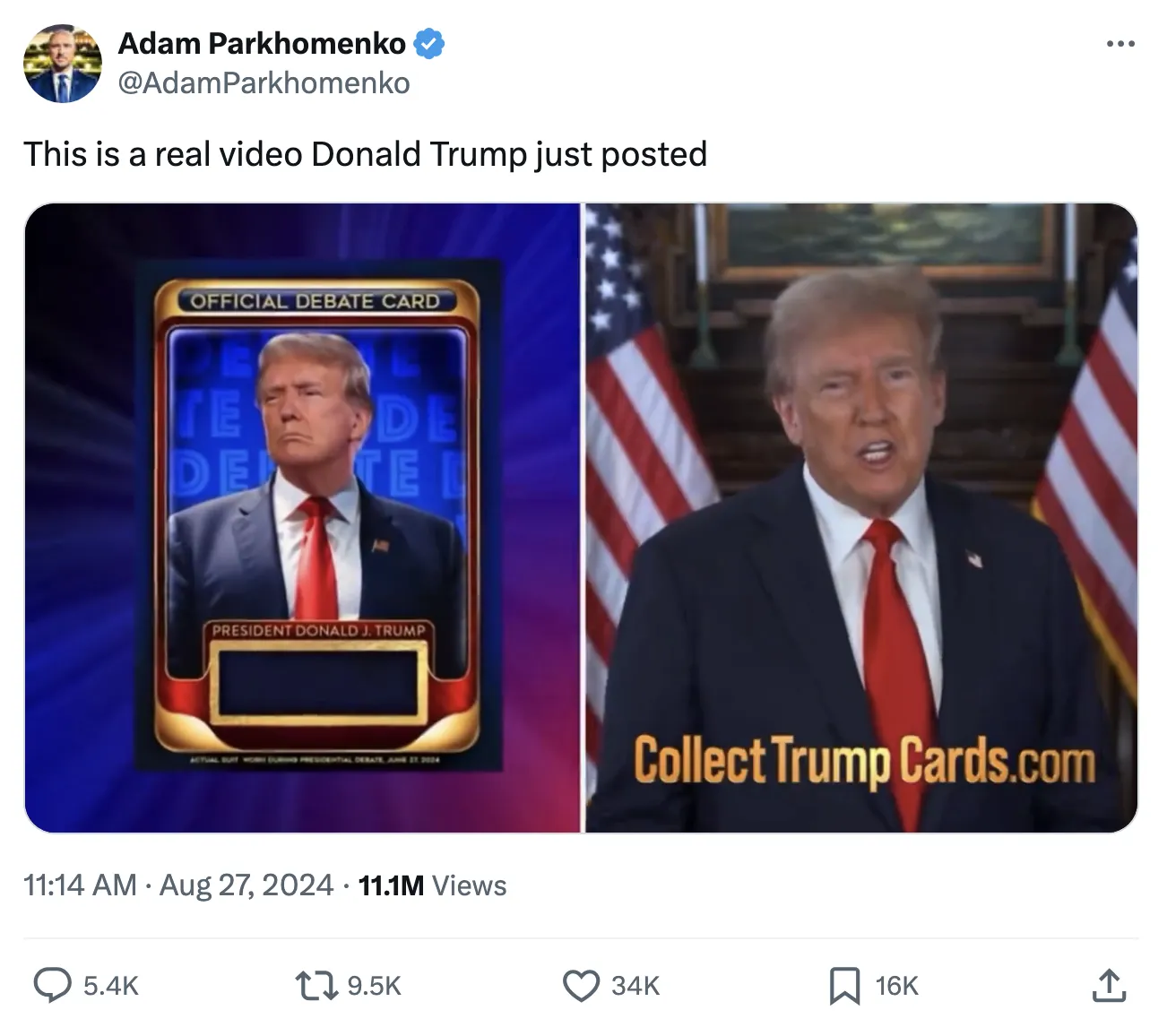Open the 11.1M Views analytics

coord(432,885)
